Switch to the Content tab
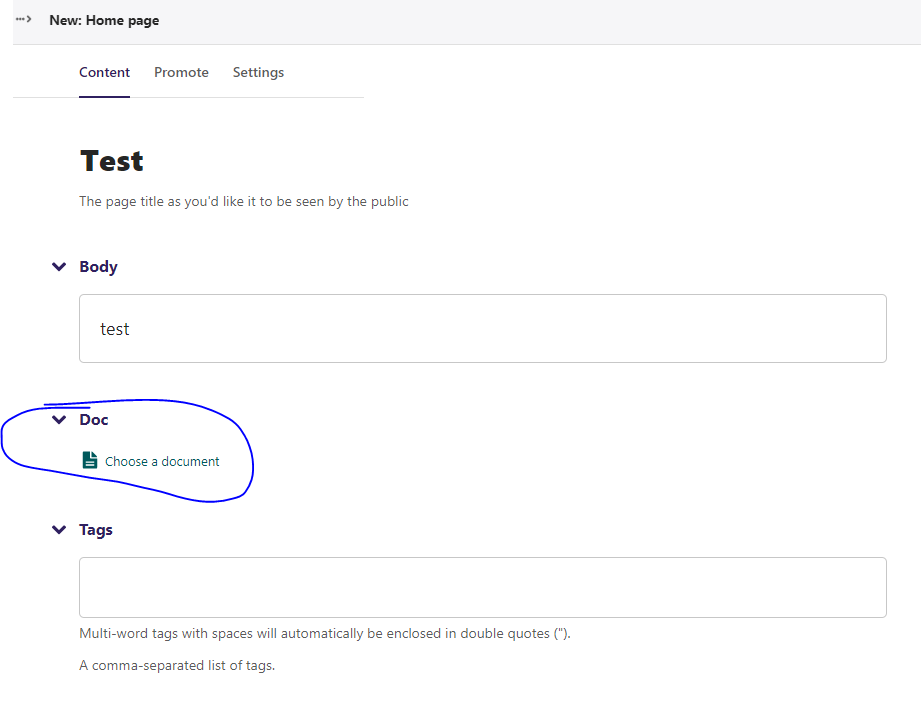 point(105,72)
